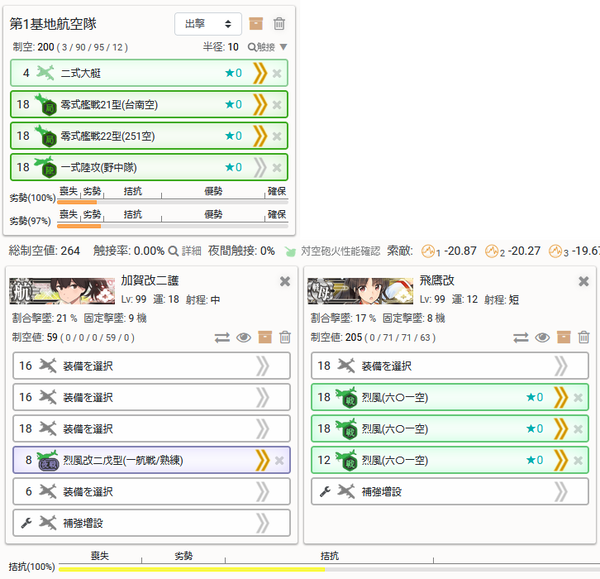Viewport: 600px width, 579px height.
Task: Select equipment for 飛鷹改 empty 18 slot
Action: pos(450,366)
